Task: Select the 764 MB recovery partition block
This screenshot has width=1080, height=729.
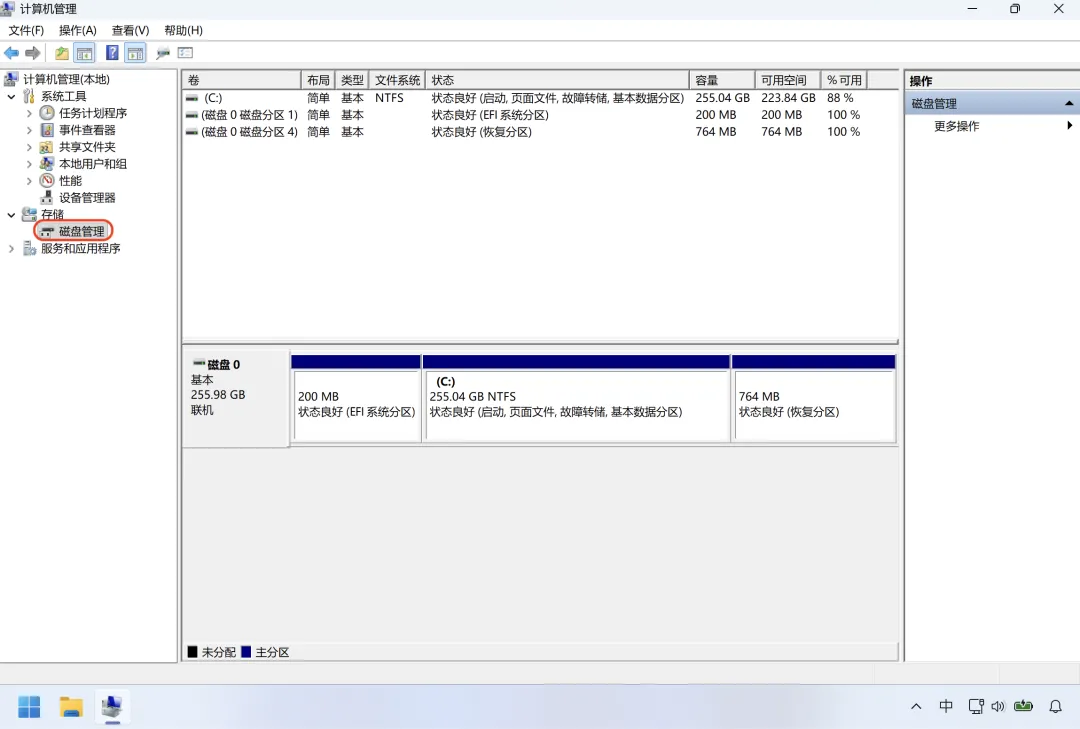Action: (x=813, y=398)
